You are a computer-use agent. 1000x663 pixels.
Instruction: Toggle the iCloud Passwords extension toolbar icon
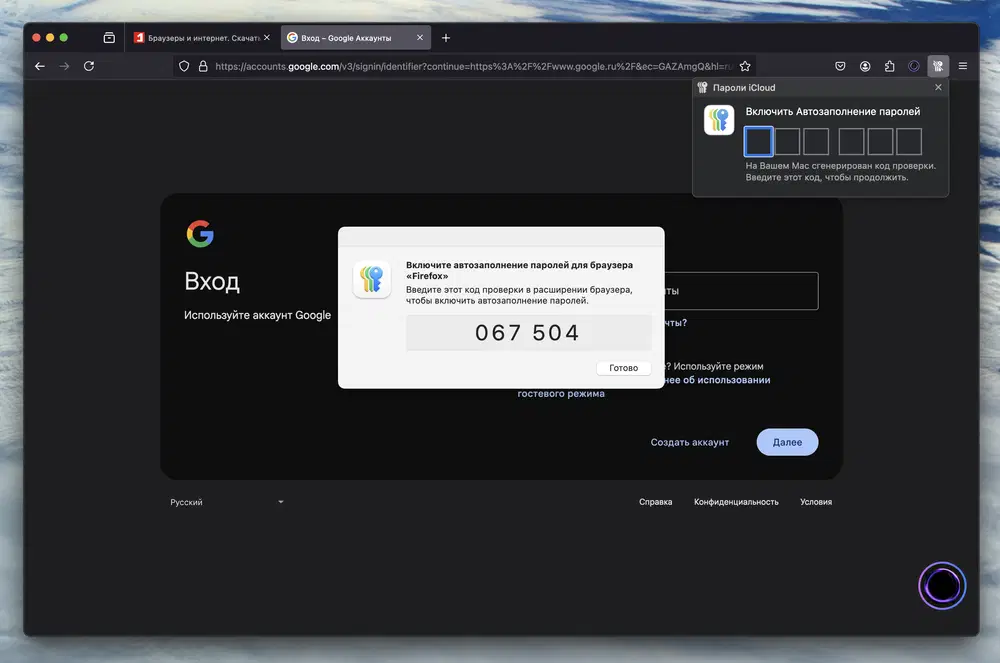[x=938, y=66]
